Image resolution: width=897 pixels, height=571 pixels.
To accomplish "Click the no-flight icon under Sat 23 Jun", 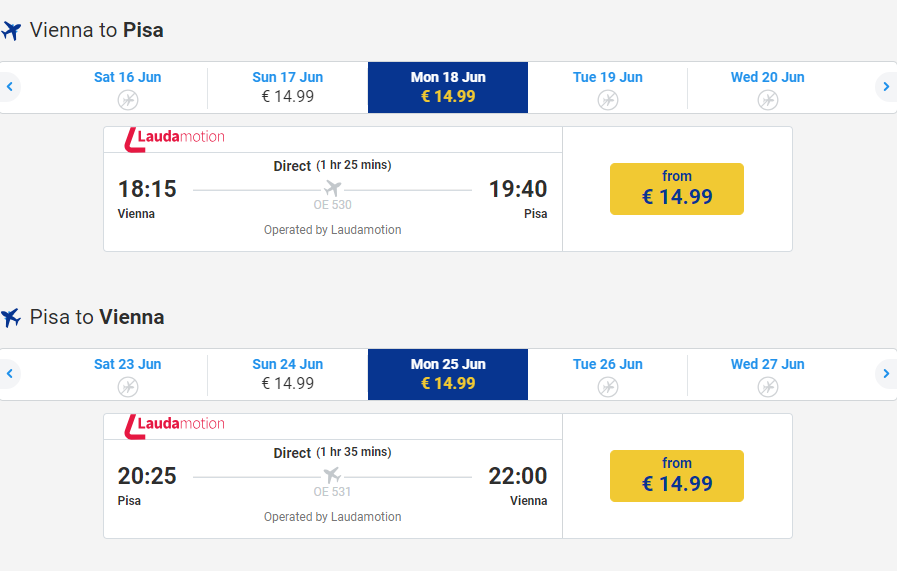I will (x=128, y=386).
